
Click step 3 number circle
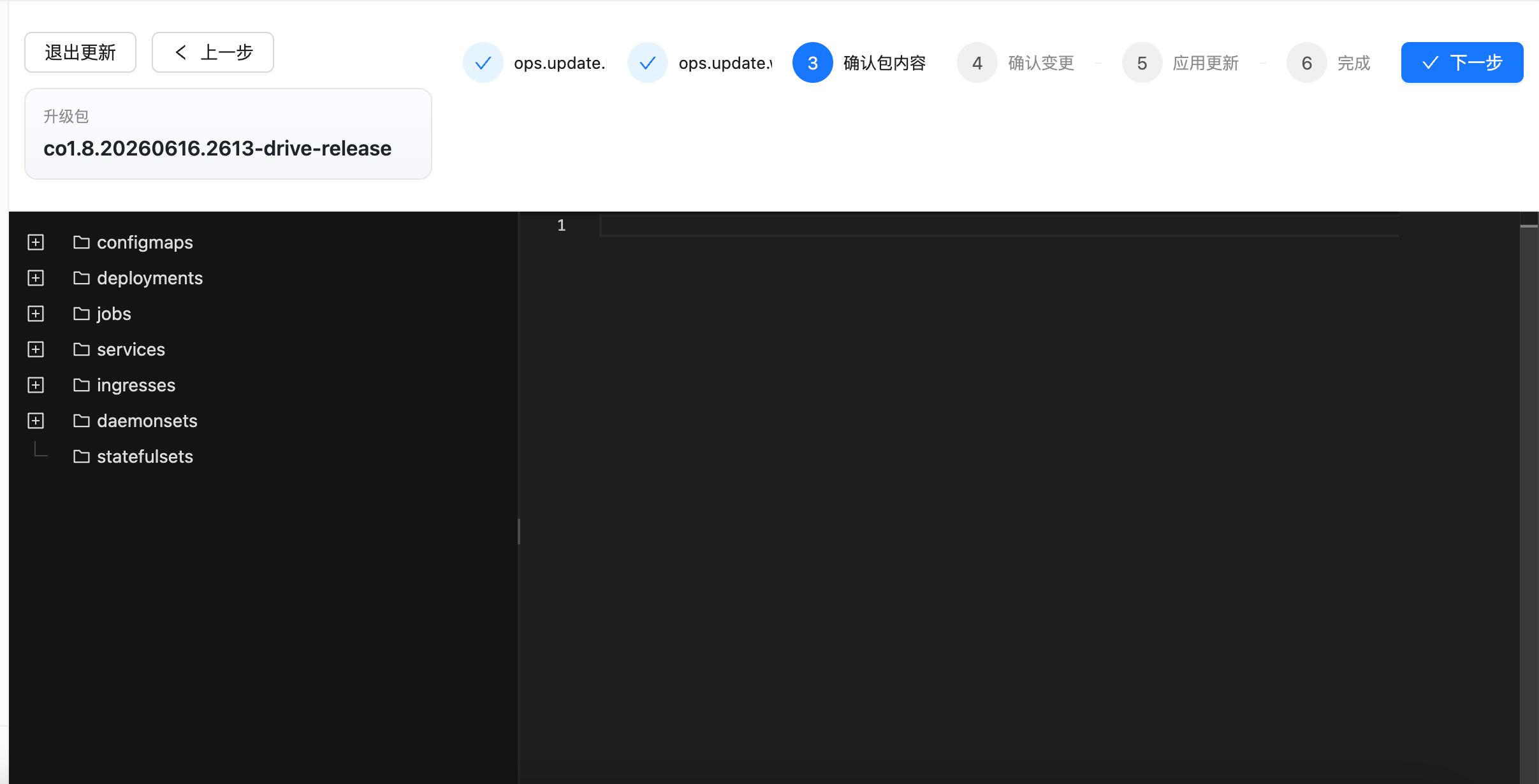pyautogui.click(x=813, y=62)
